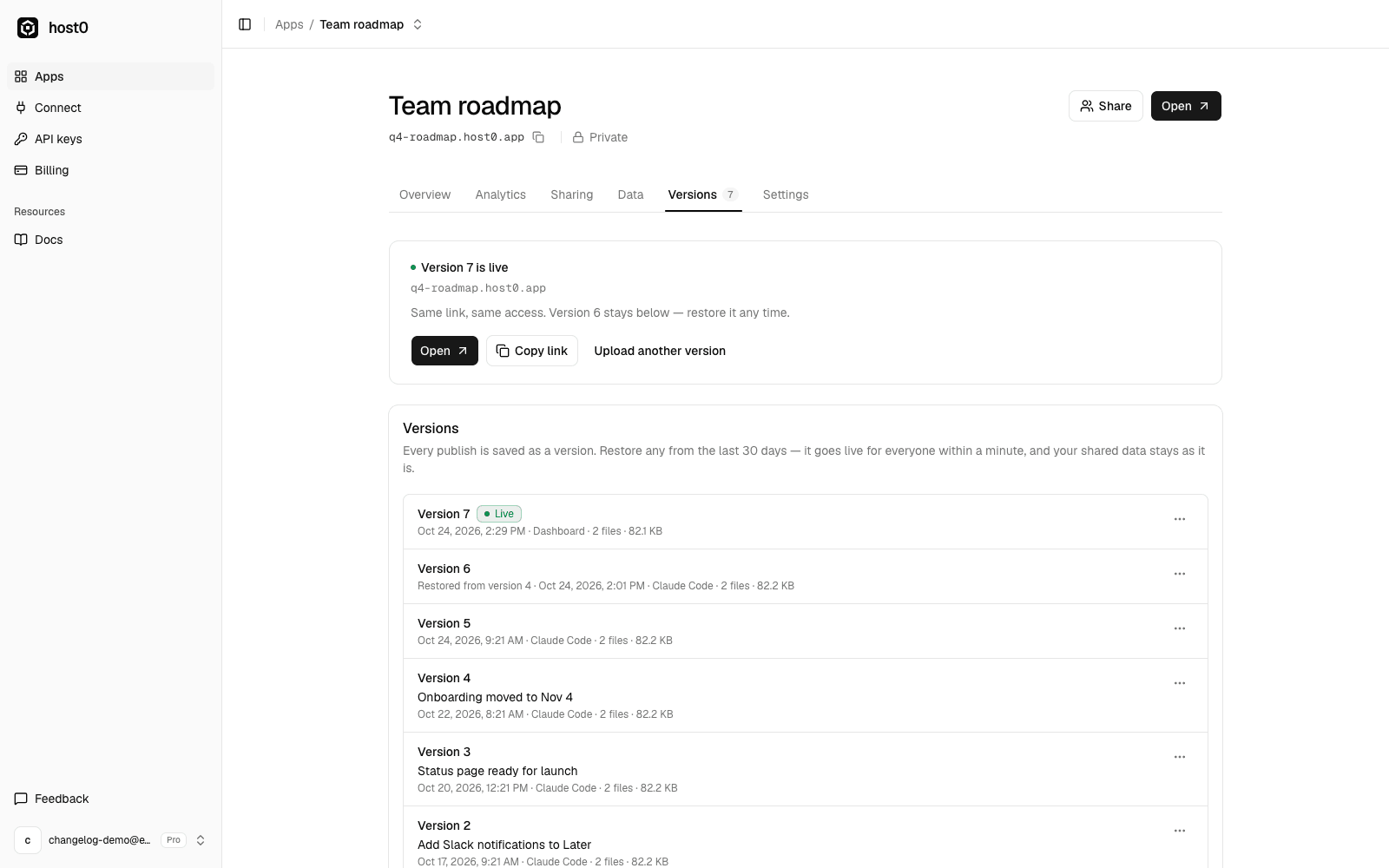This screenshot has height=868, width=1389.
Task: Open options menu for Version 3
Action: coord(1180,757)
